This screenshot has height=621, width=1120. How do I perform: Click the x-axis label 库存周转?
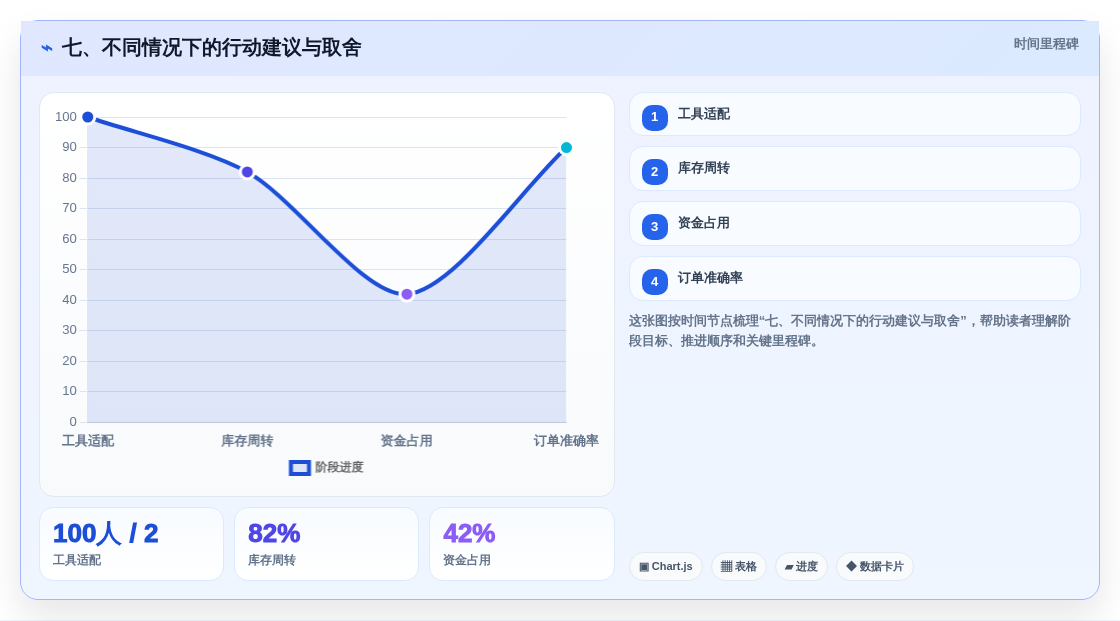[x=247, y=441]
